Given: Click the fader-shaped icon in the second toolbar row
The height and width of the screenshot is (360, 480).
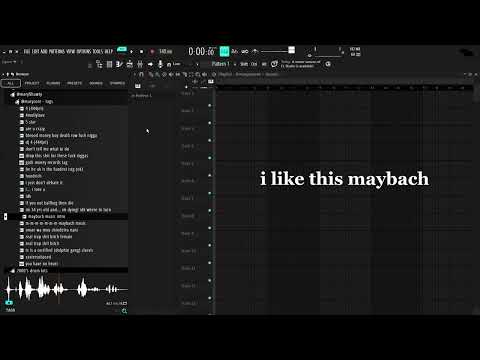Looking at the screenshot, I should point(140,64).
